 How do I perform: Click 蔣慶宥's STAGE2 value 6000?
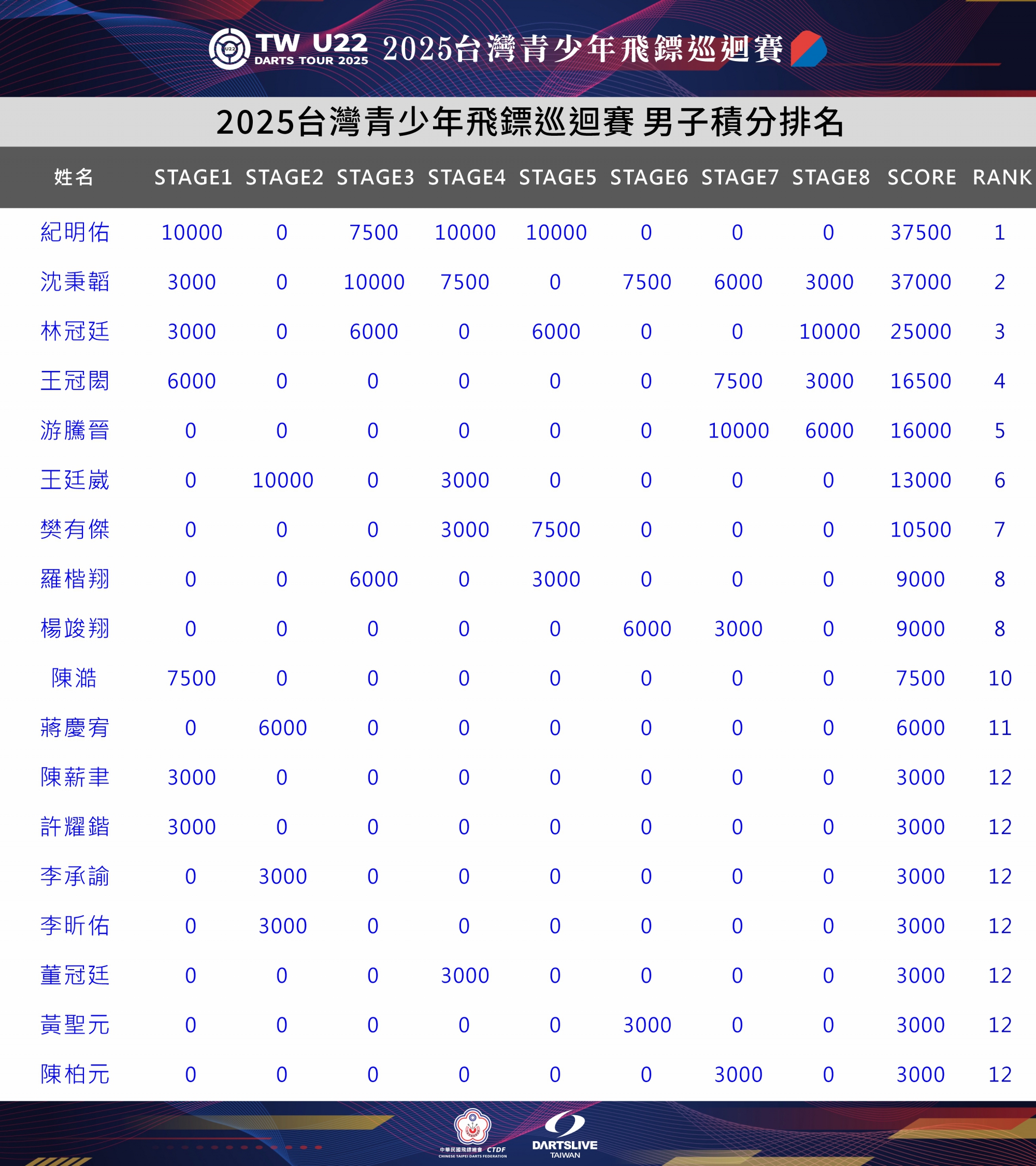pyautogui.click(x=282, y=728)
